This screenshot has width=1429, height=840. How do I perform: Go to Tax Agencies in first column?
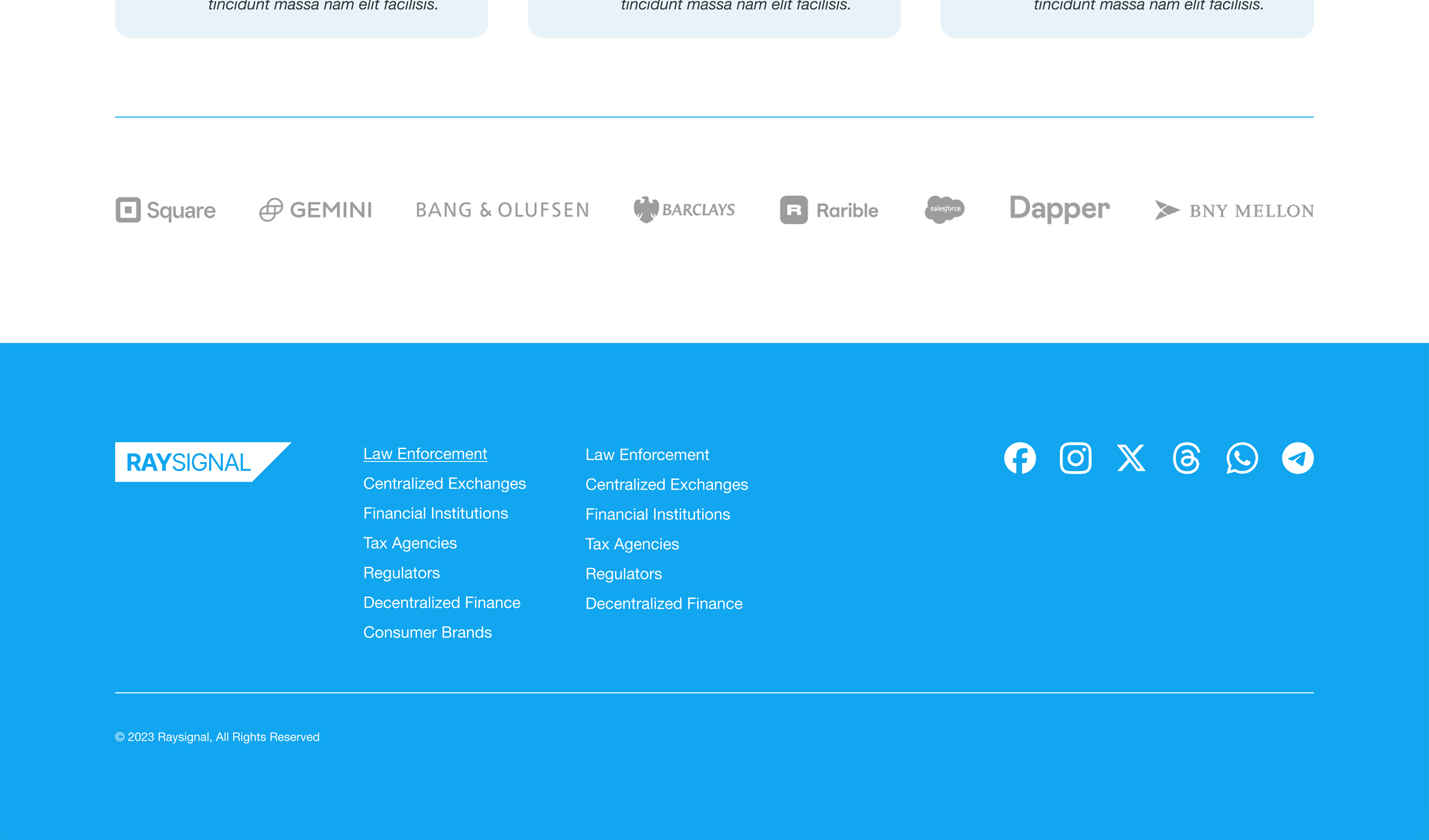coord(410,543)
